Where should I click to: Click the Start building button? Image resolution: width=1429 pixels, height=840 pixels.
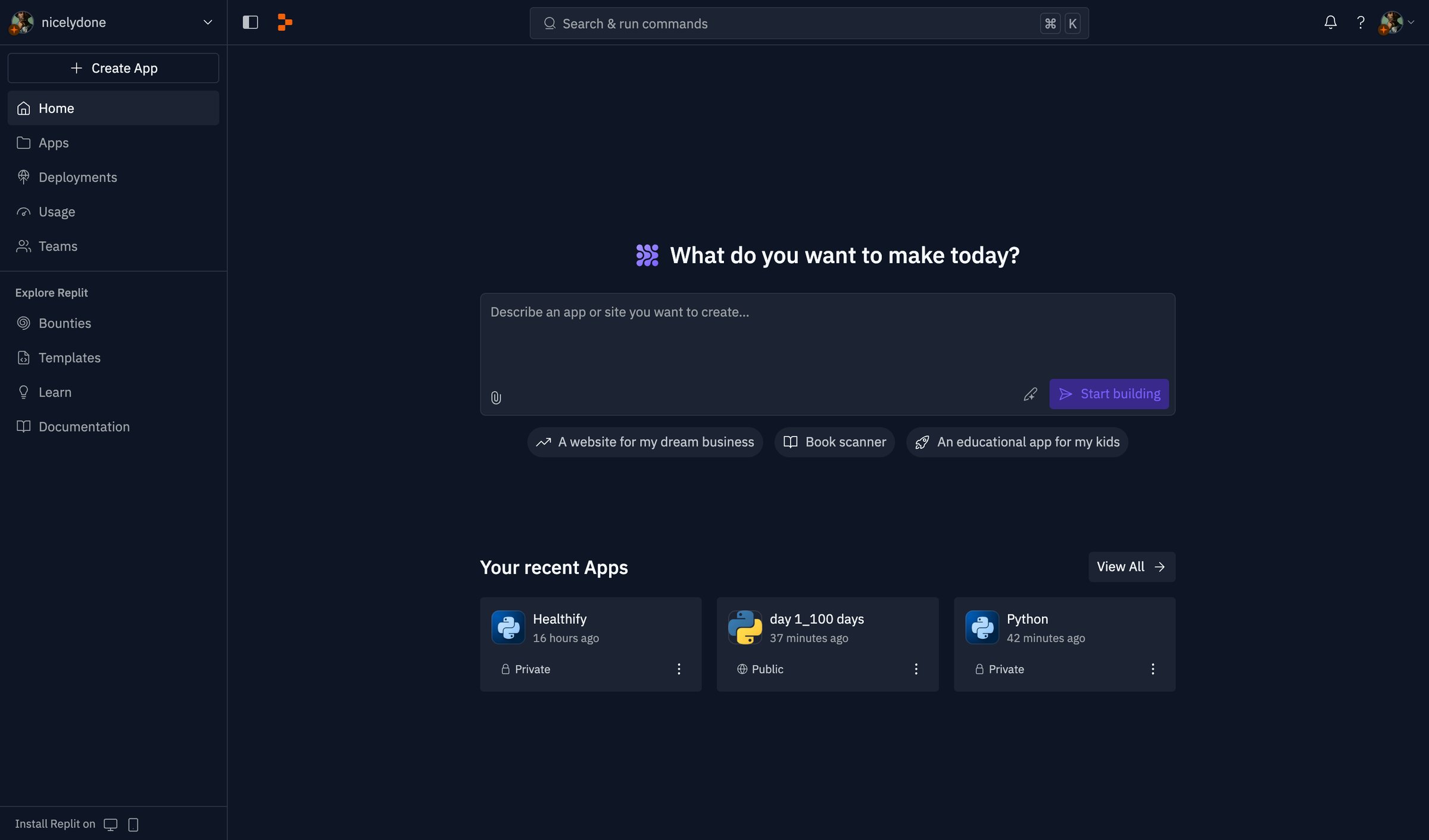[1109, 394]
